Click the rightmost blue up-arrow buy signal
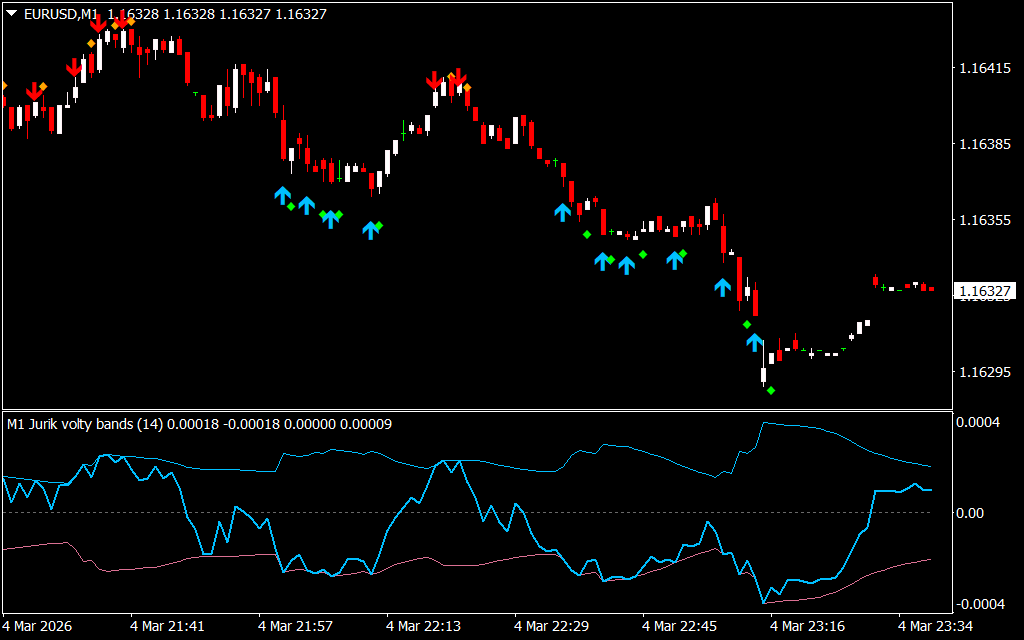The width and height of the screenshot is (1024, 640). 754,342
